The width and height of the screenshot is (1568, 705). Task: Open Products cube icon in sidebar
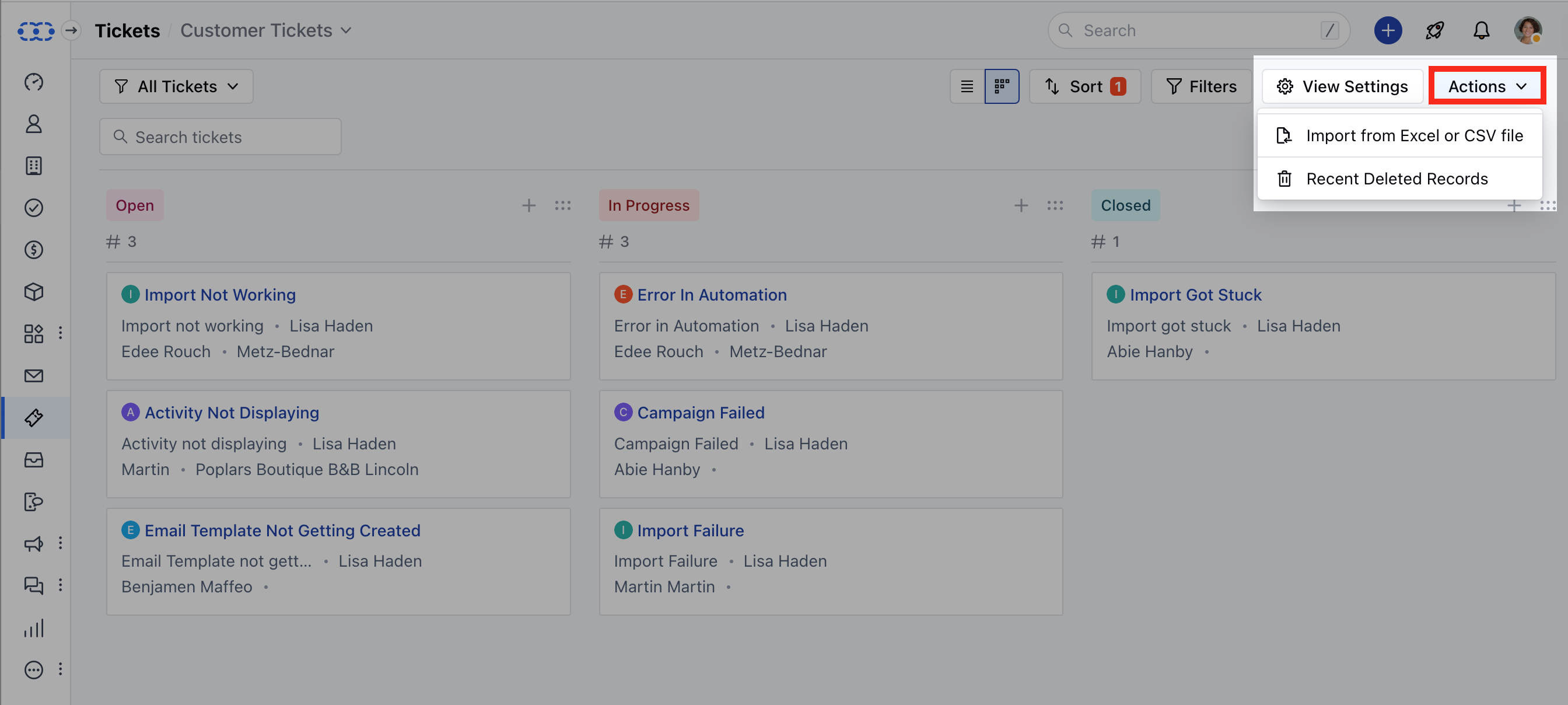click(x=33, y=292)
